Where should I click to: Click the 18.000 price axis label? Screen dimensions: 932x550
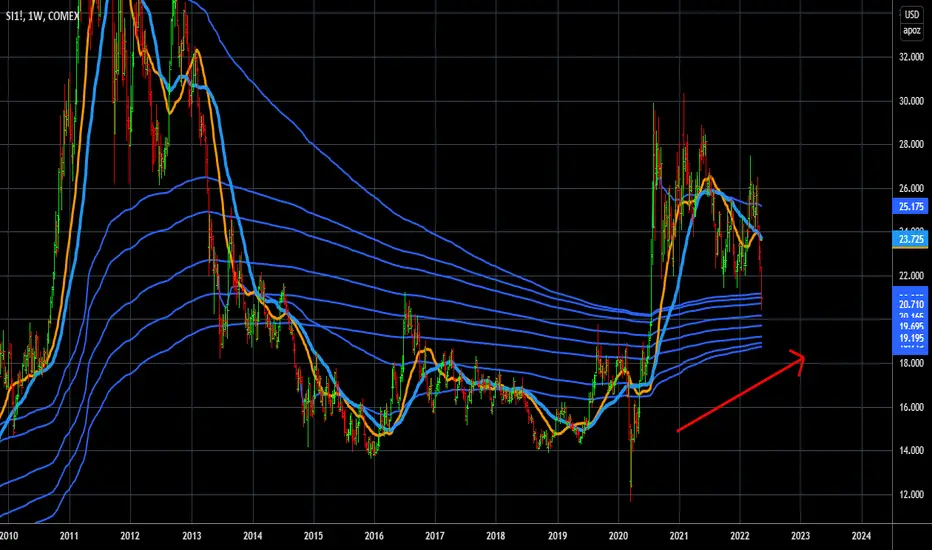tap(912, 363)
